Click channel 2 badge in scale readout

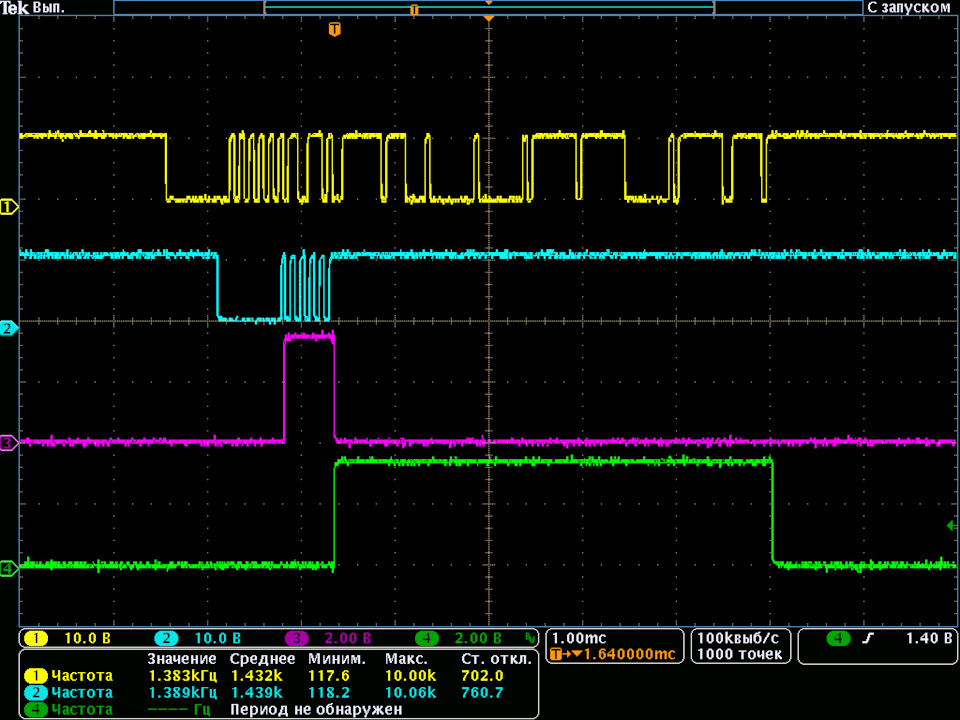(x=166, y=639)
